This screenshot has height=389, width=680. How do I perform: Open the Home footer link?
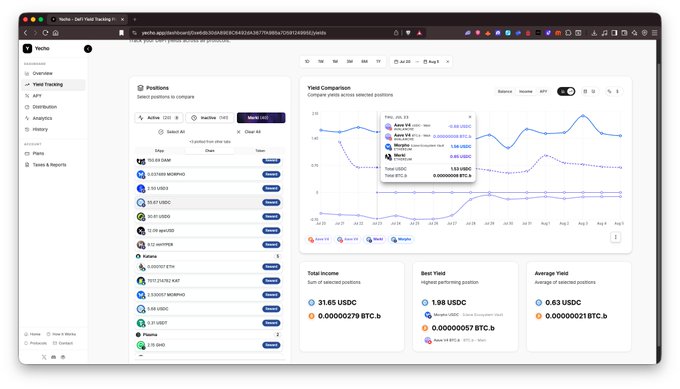33,334
